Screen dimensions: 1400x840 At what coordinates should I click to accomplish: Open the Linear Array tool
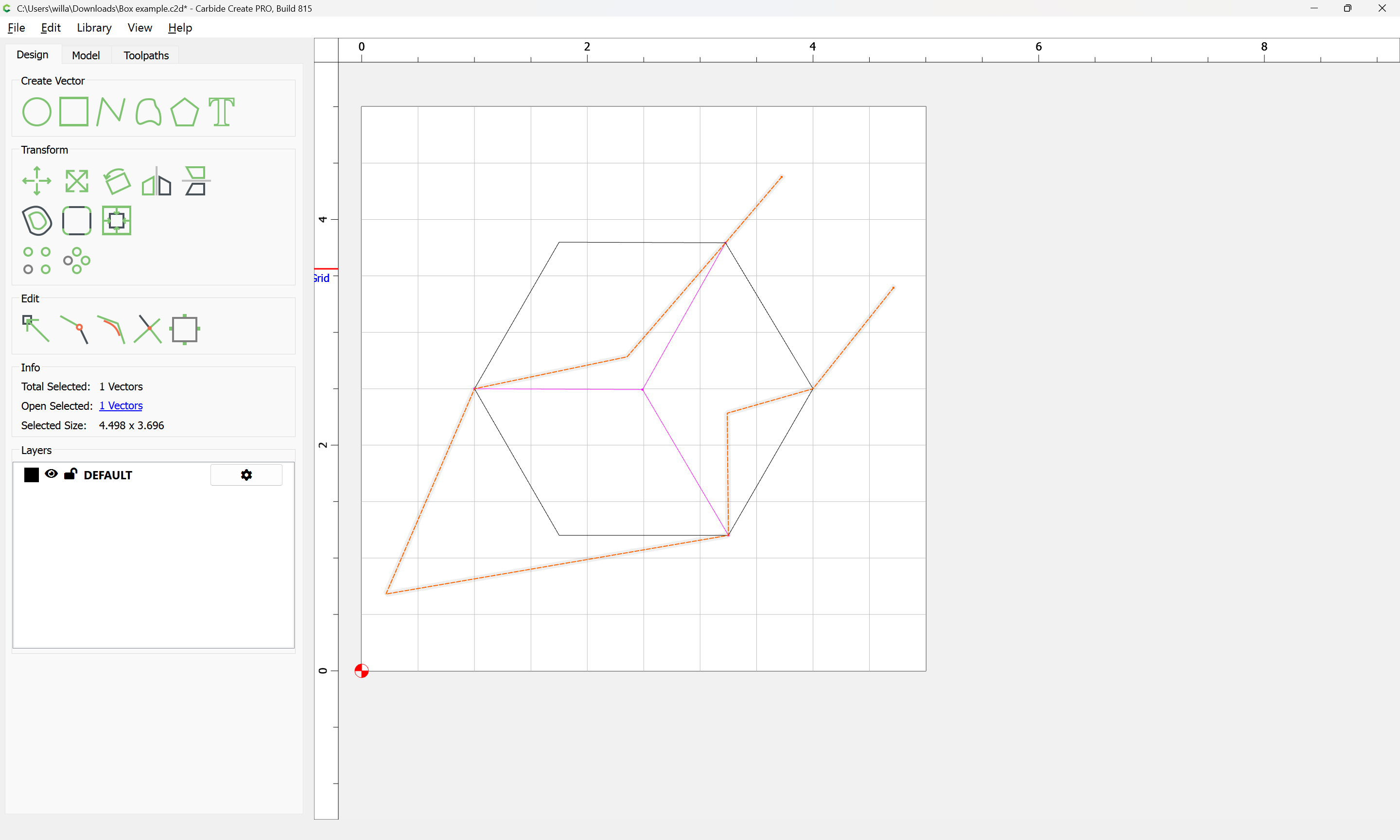pos(37,261)
